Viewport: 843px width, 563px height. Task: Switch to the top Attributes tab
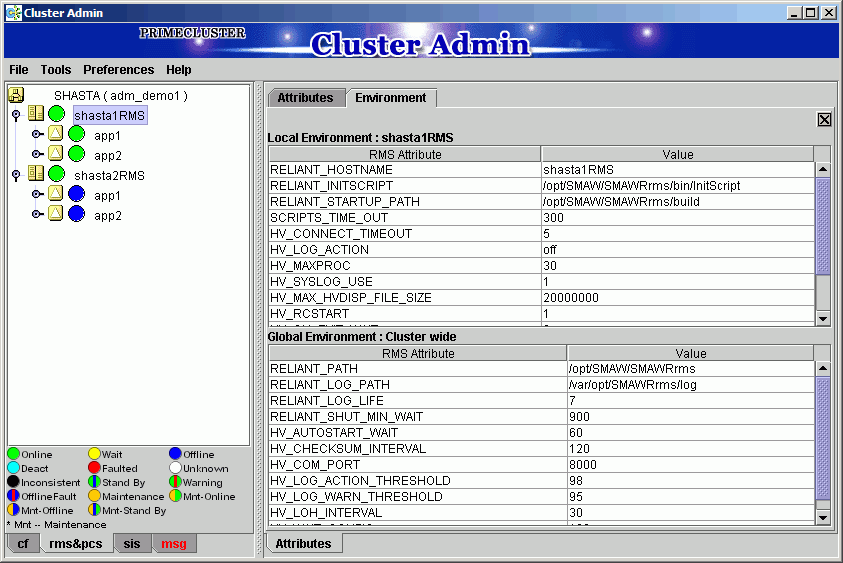click(305, 98)
